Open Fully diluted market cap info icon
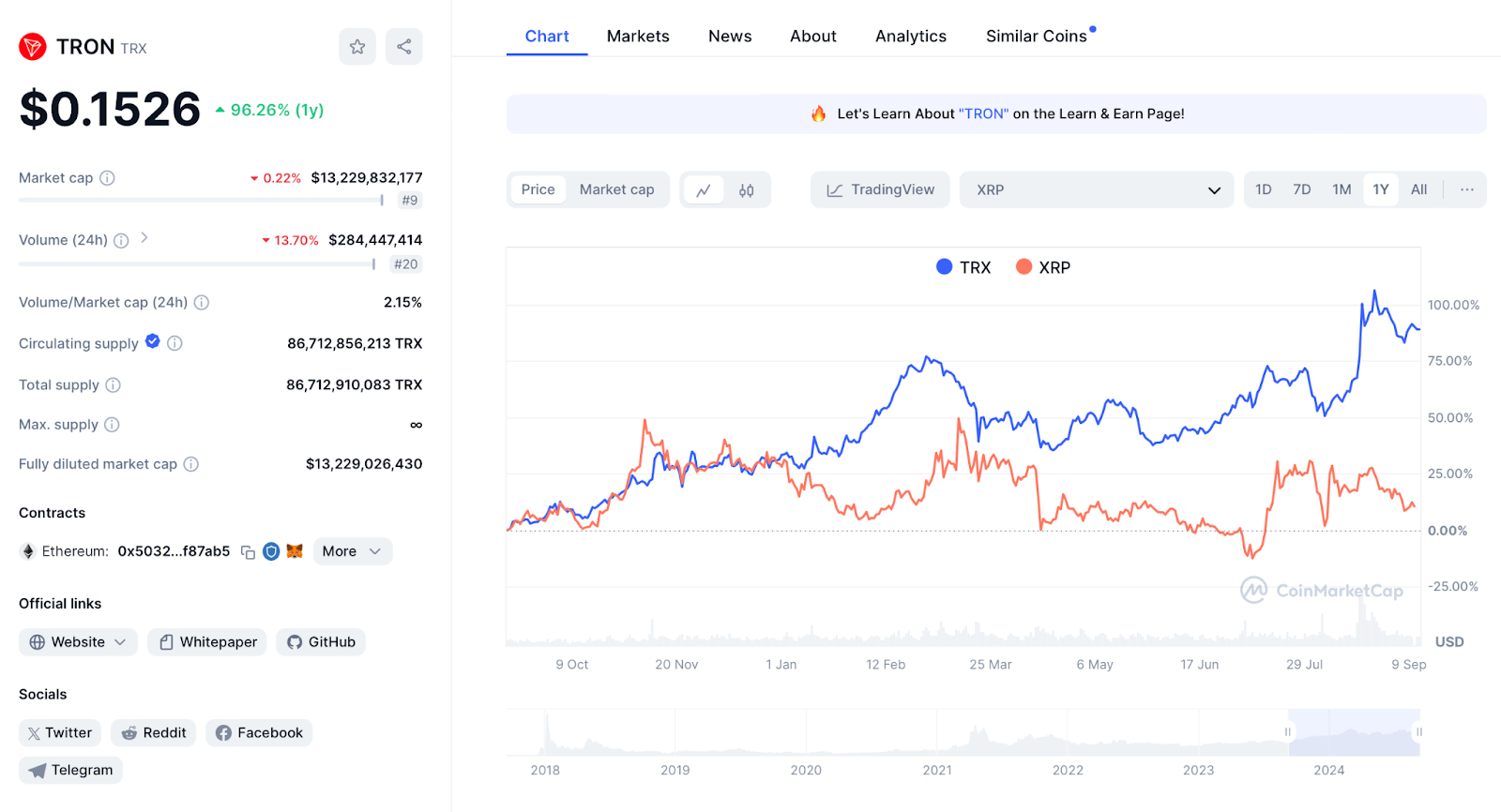The image size is (1501, 812). [x=191, y=464]
